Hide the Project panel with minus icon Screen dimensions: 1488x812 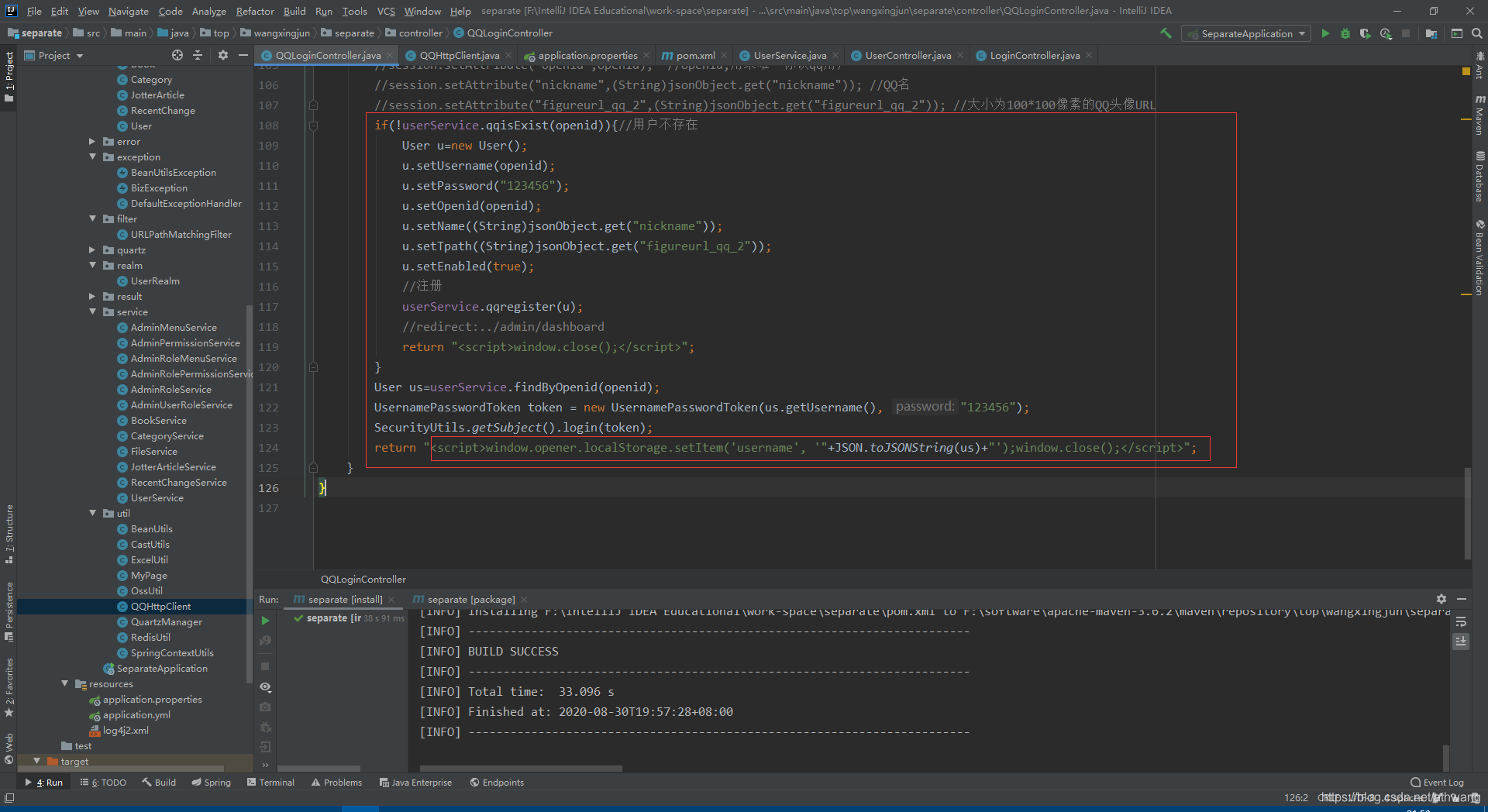(243, 55)
